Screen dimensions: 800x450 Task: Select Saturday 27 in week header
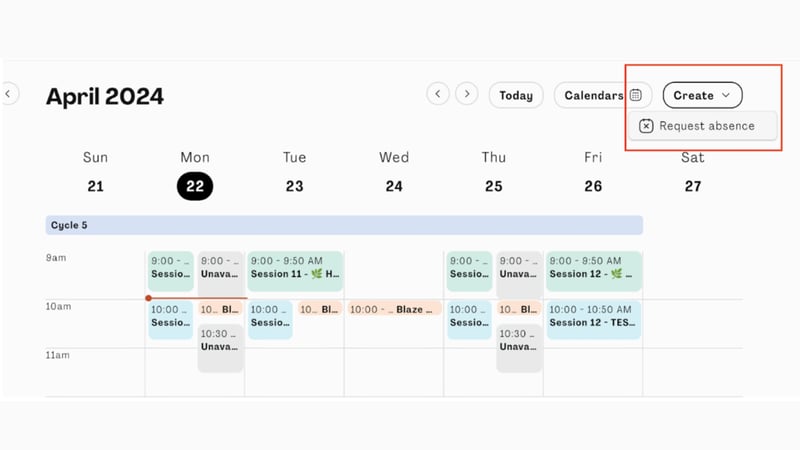[x=693, y=186]
